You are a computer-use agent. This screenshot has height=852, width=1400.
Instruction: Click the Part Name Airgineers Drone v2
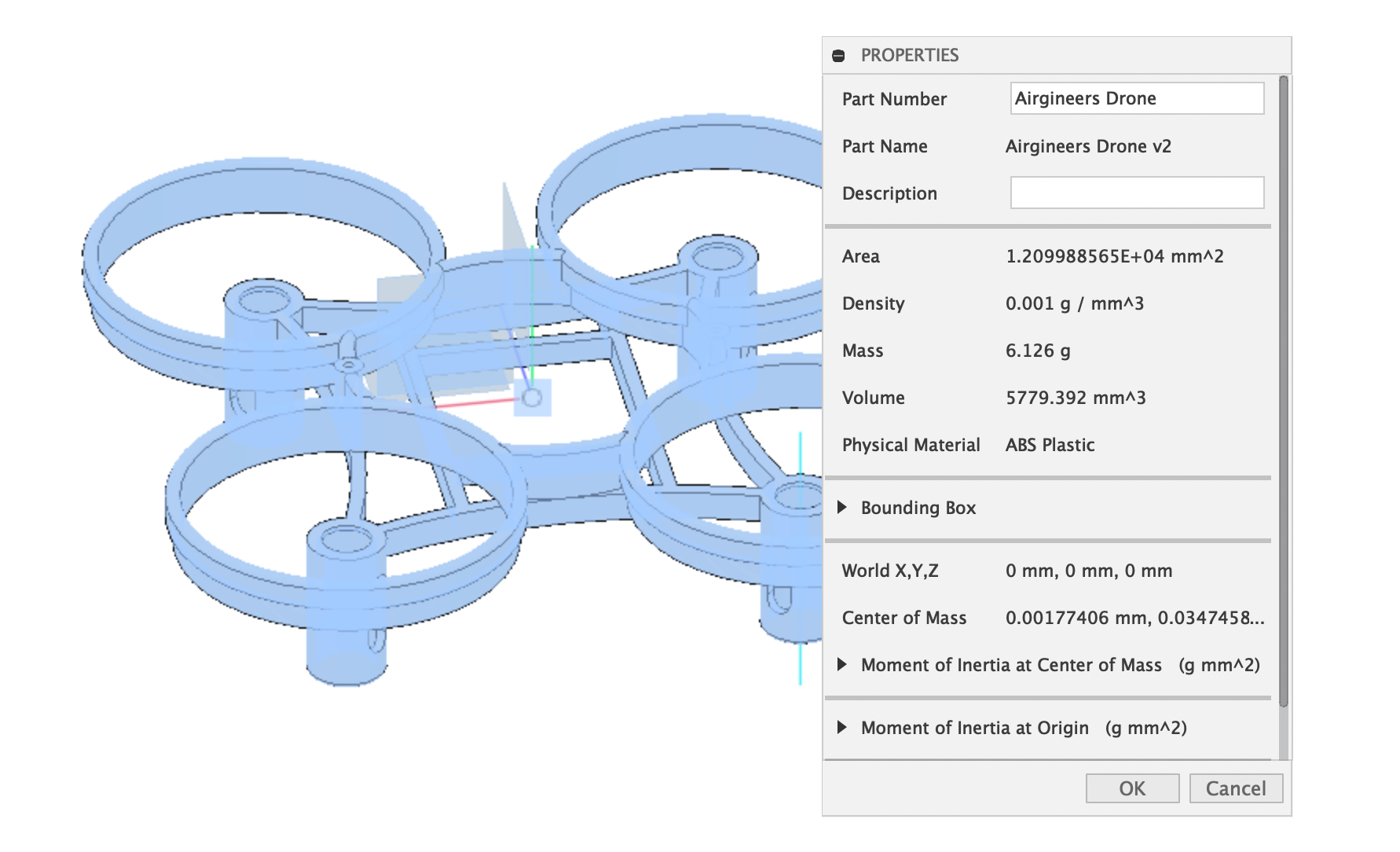coord(1088,146)
